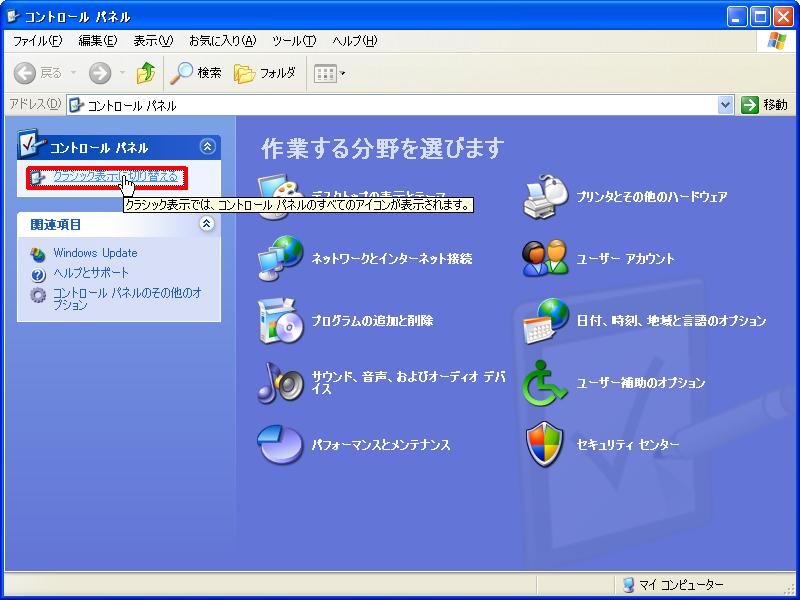
Task: Click the Up folder toolbar icon
Action: click(x=146, y=73)
